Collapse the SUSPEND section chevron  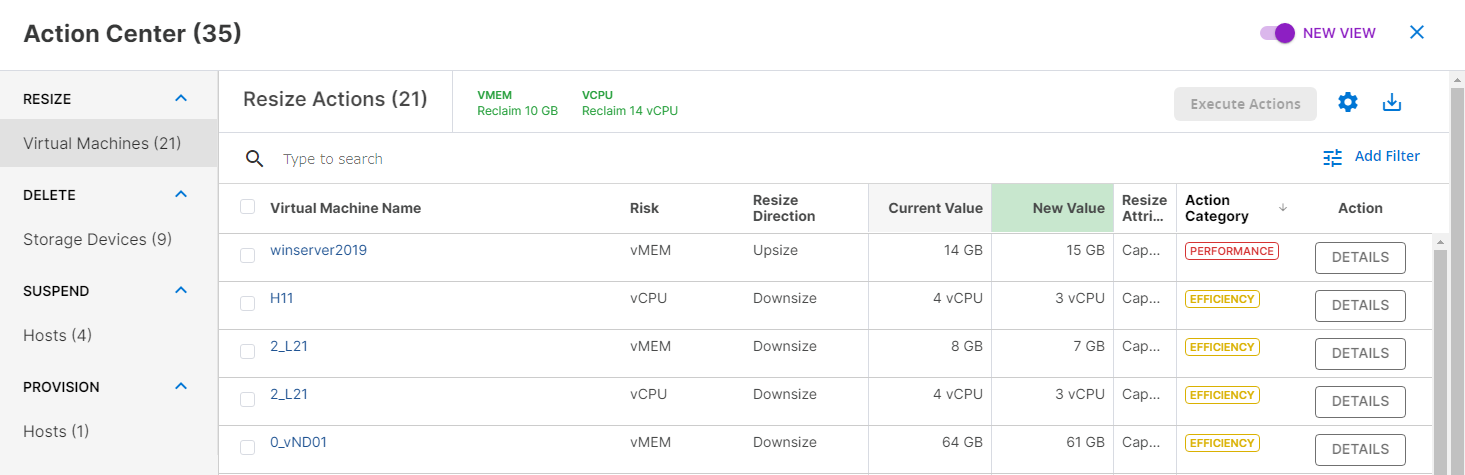(x=181, y=290)
